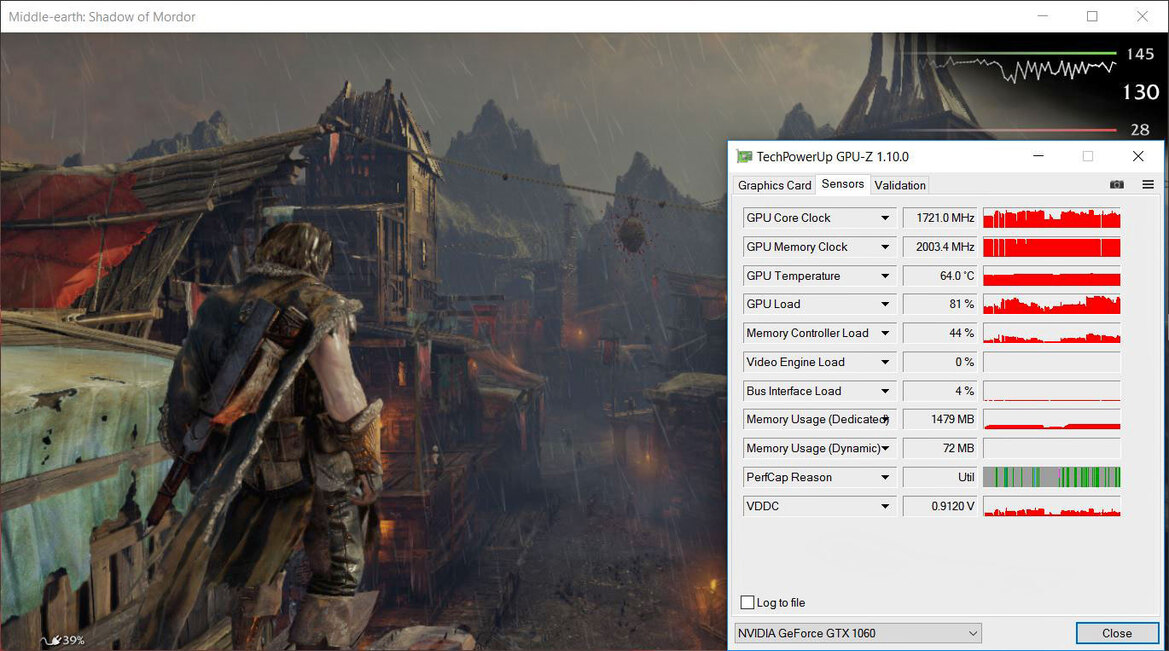Click the 4 % bus interface load value
1169x651 pixels.
939,391
